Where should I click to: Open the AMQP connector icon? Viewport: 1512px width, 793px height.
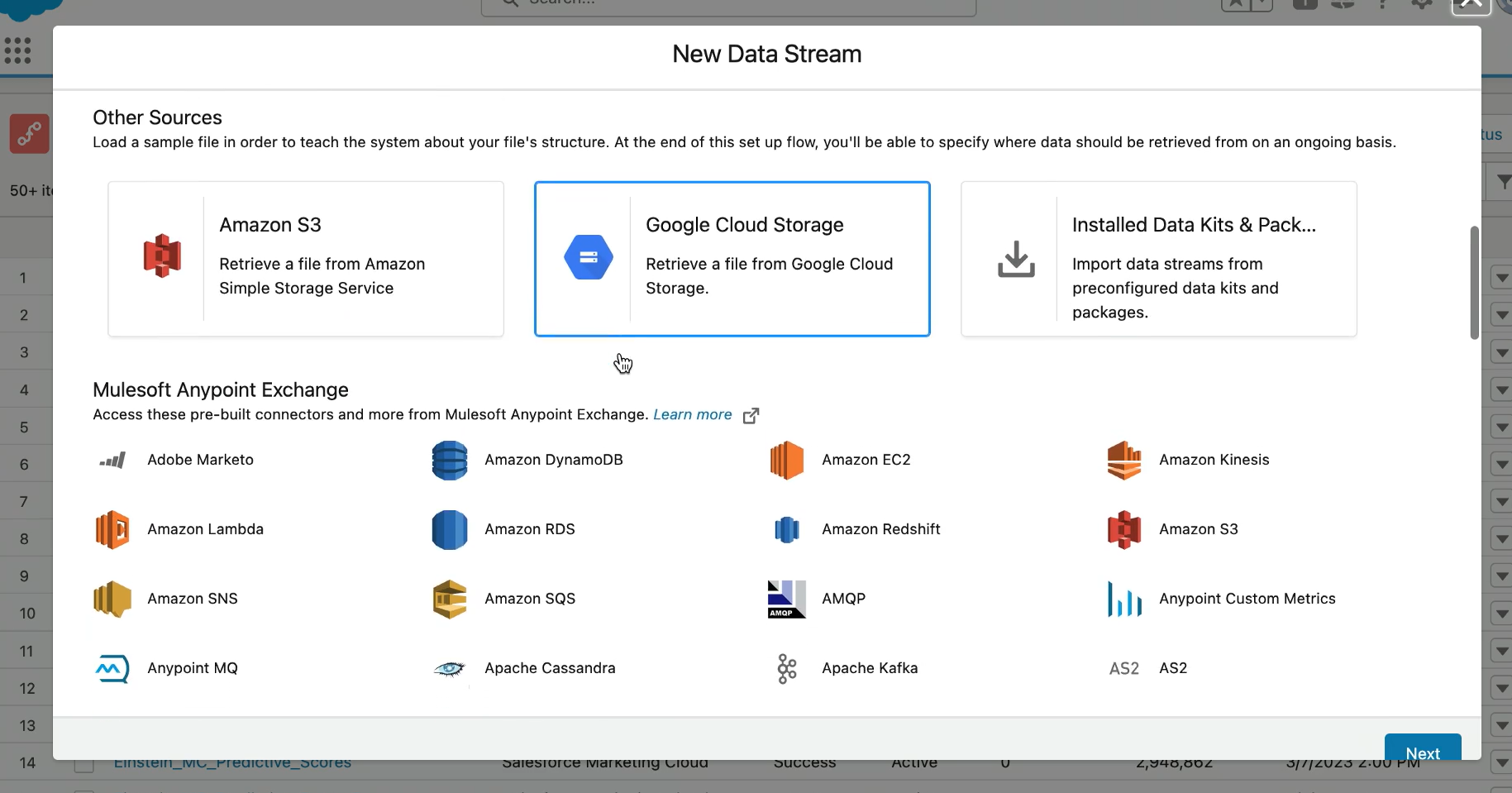(786, 600)
